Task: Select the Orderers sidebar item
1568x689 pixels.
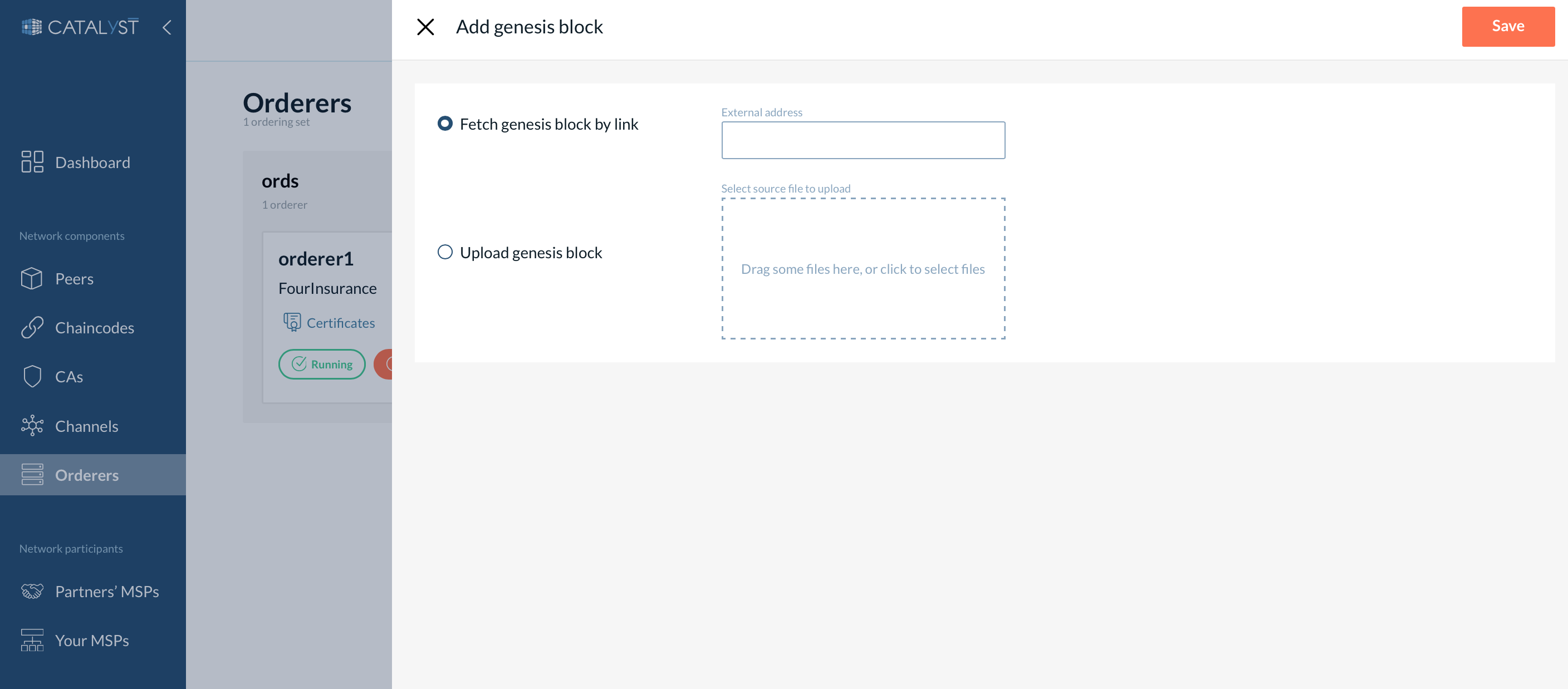Action: 87,475
